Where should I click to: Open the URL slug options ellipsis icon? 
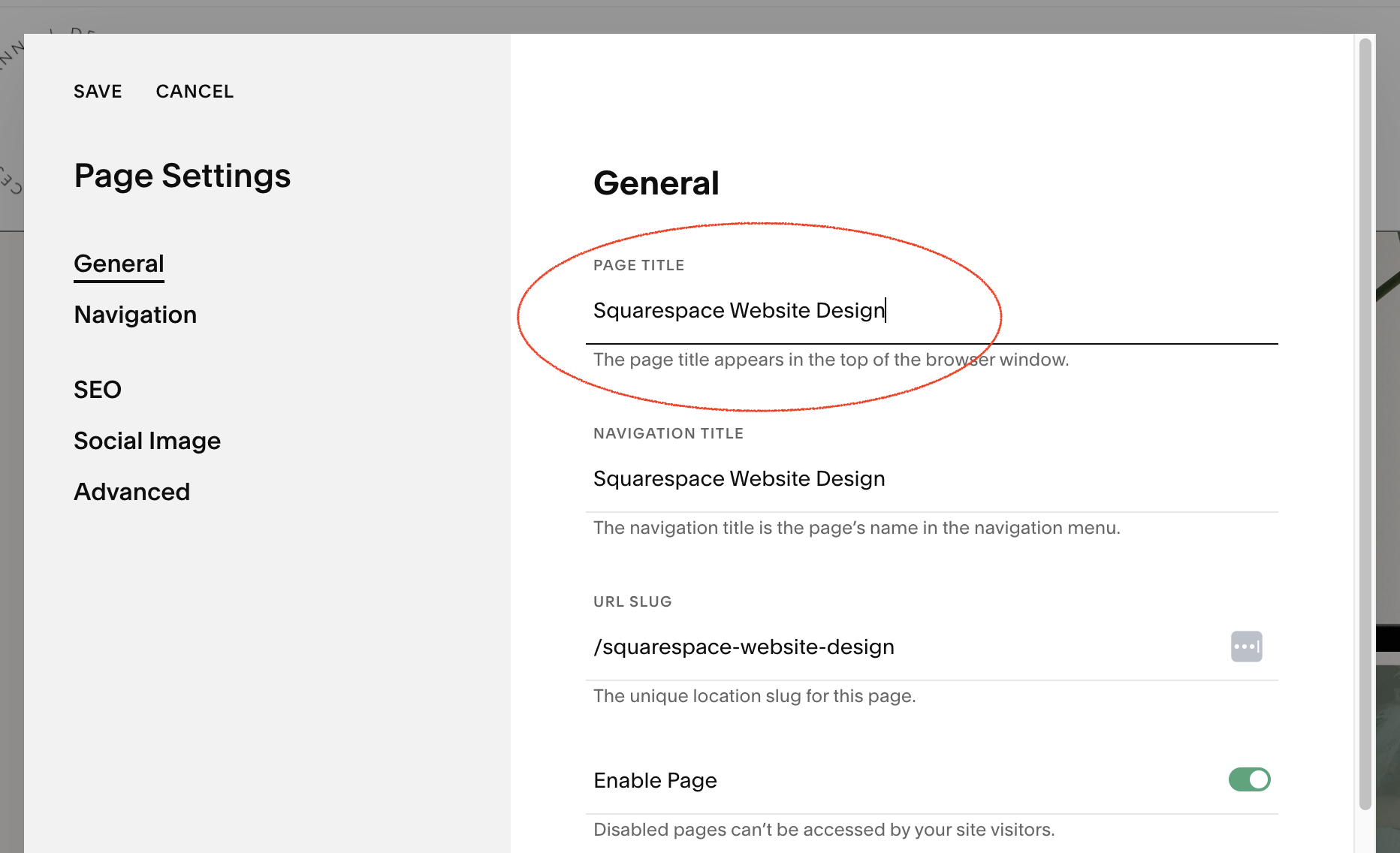tap(1246, 647)
